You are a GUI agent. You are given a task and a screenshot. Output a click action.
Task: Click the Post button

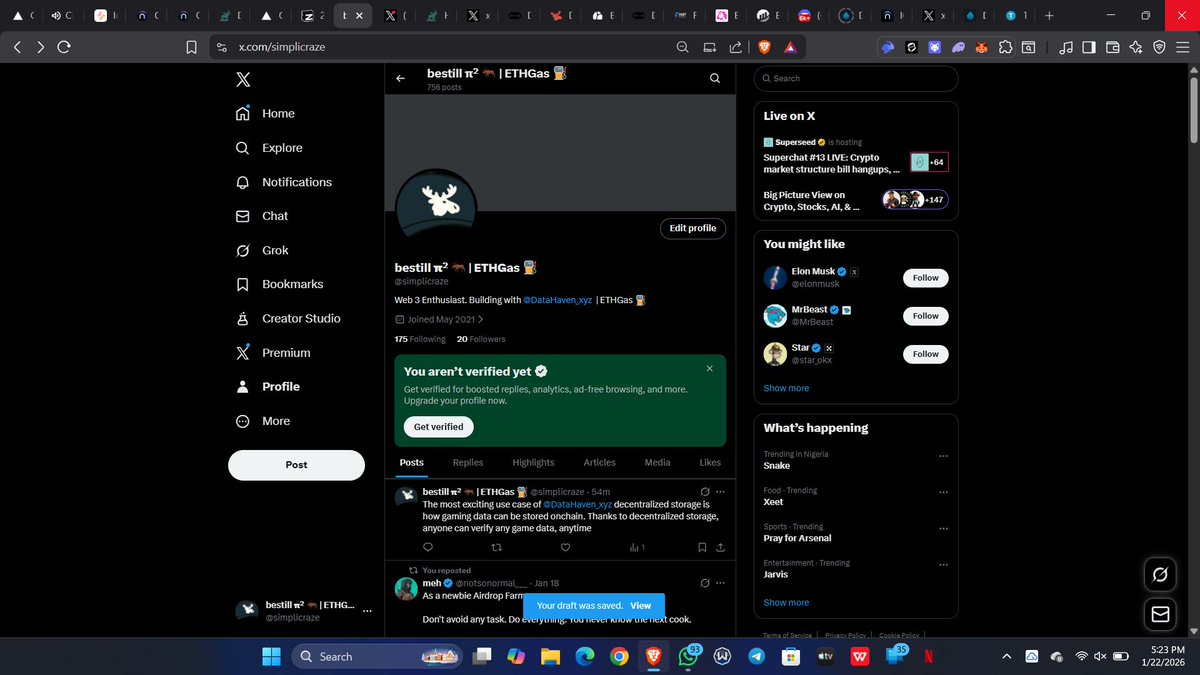coord(296,465)
